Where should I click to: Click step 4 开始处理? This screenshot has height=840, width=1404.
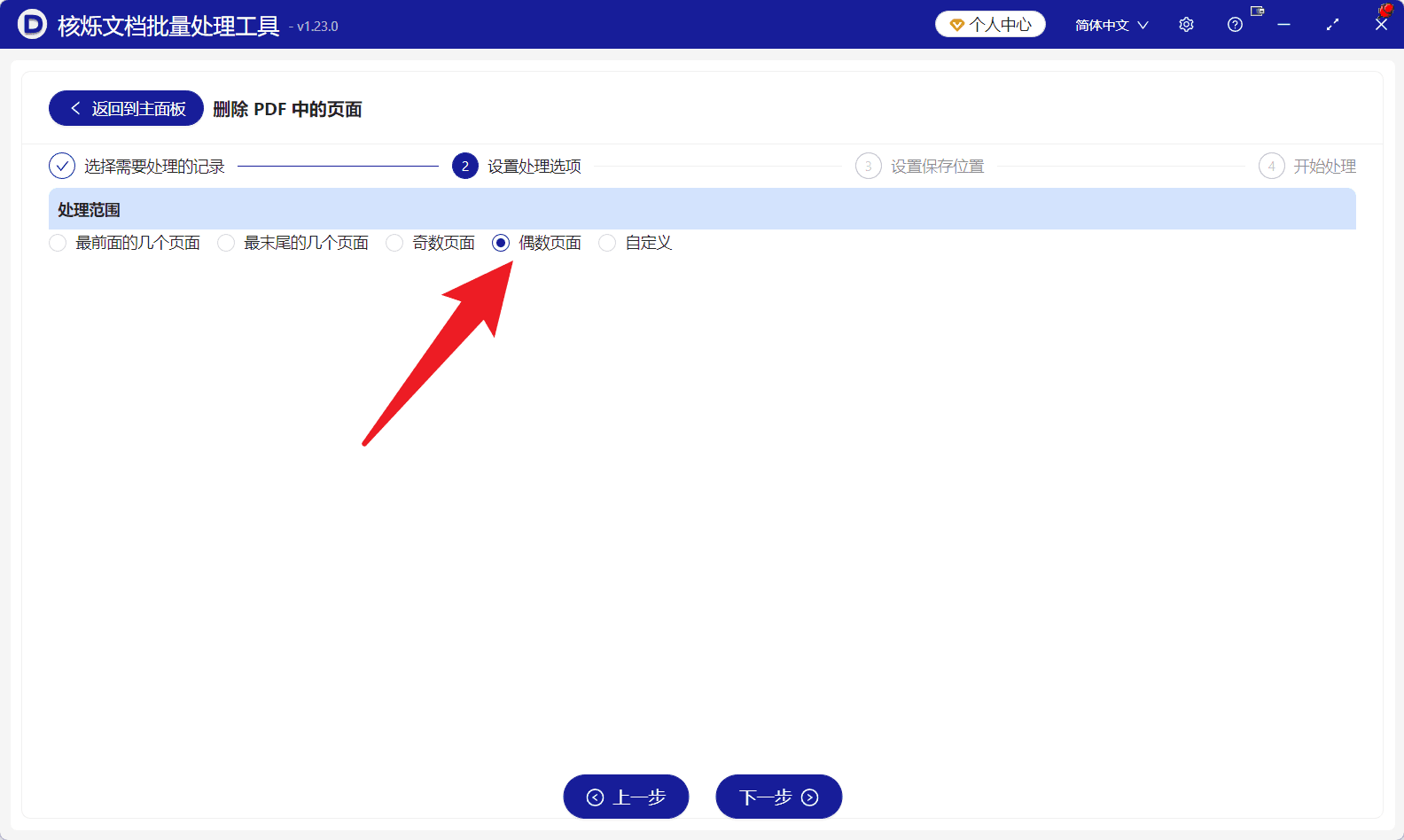(1307, 166)
